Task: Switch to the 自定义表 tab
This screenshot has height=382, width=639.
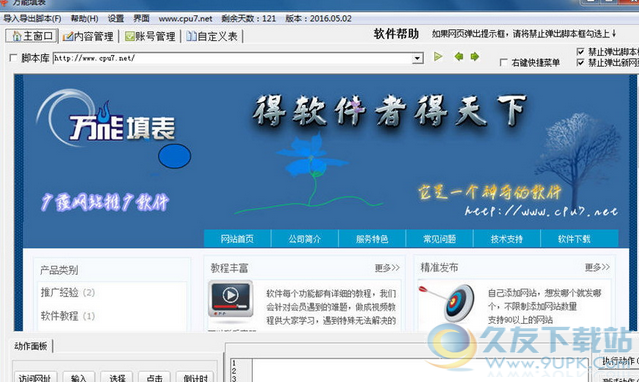Action: (x=212, y=36)
